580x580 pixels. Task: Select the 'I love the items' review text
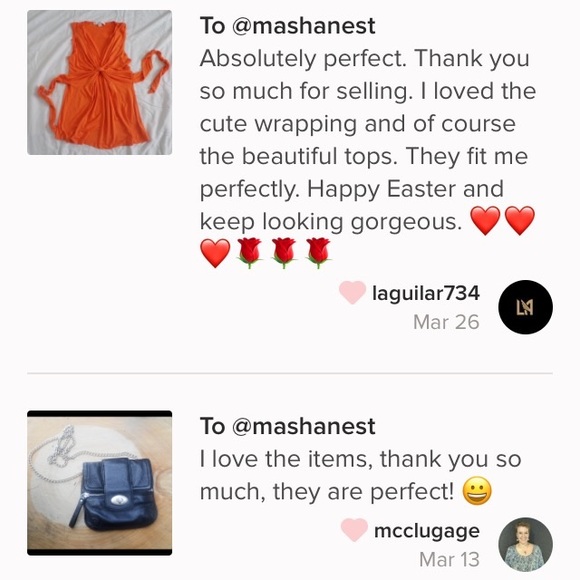click(361, 475)
